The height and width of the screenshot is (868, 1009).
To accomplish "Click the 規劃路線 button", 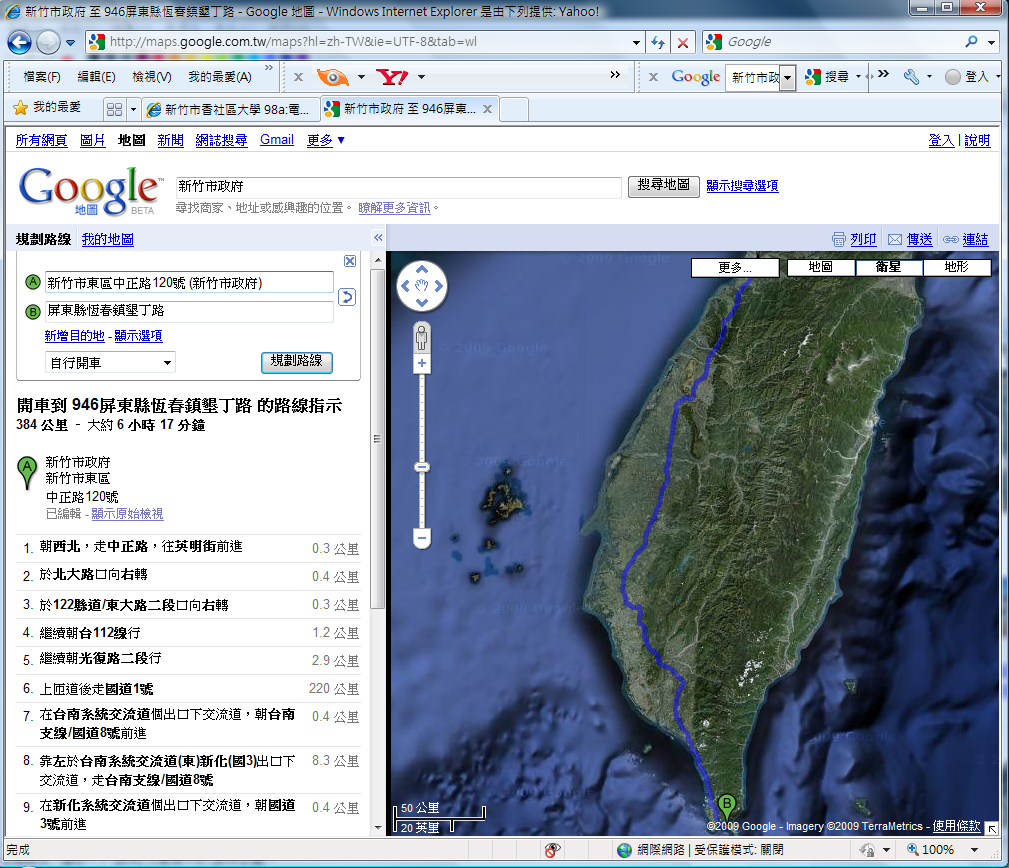I will pyautogui.click(x=297, y=362).
